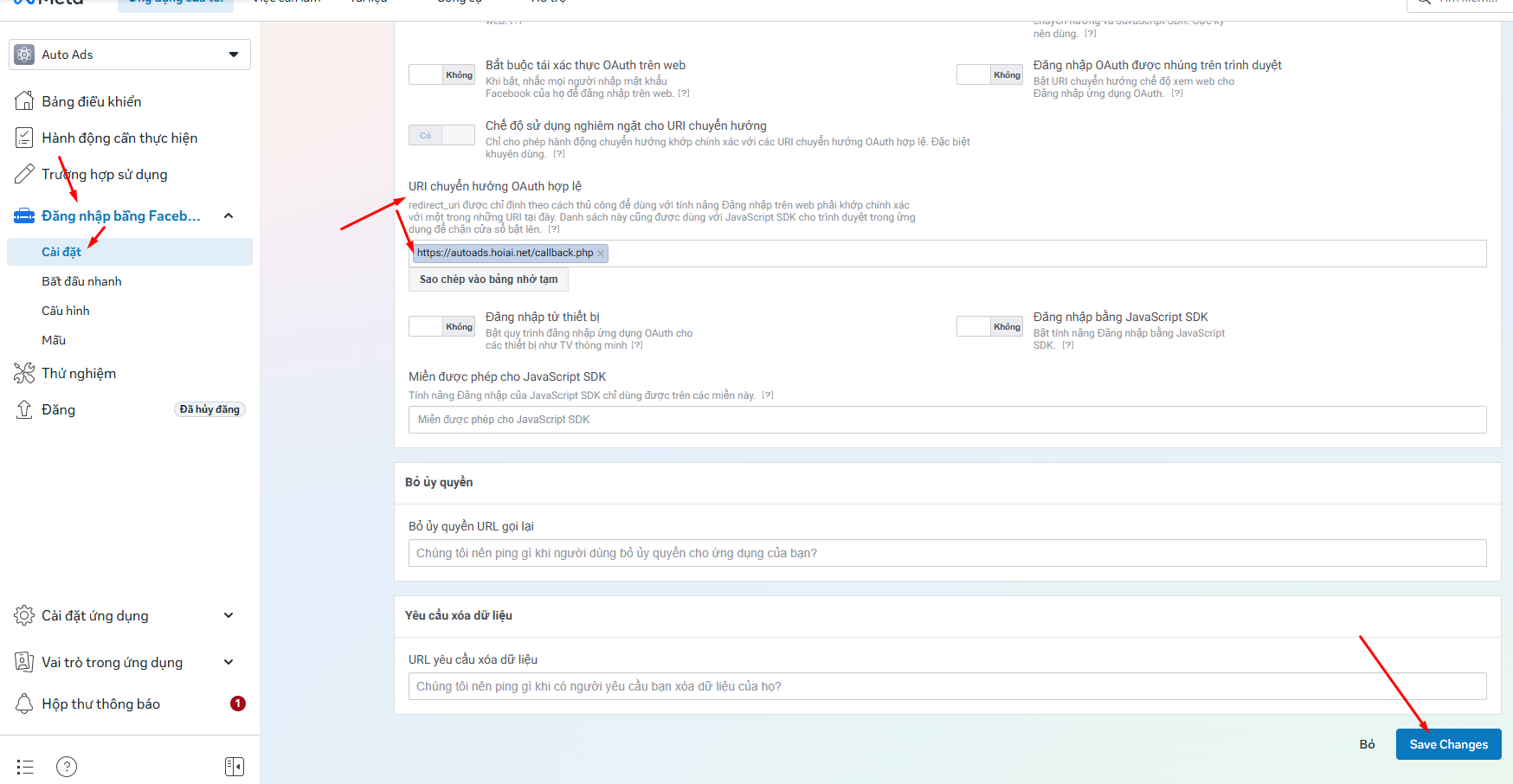The image size is (1513, 784).
Task: Toggle Đăng nhập bằng JavaScript SDK switch
Action: 989,326
